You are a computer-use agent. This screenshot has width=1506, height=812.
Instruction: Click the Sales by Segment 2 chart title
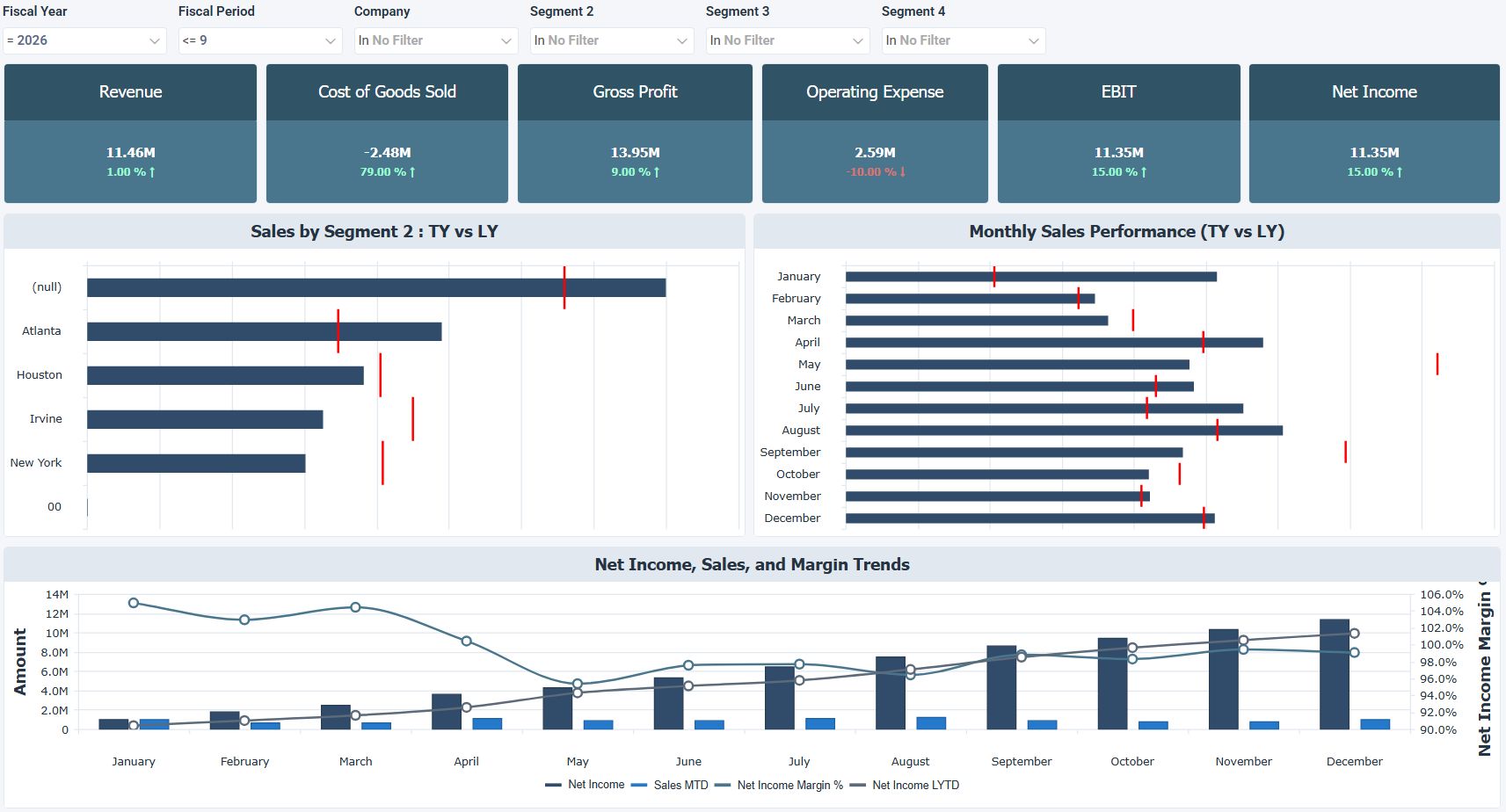click(x=375, y=231)
